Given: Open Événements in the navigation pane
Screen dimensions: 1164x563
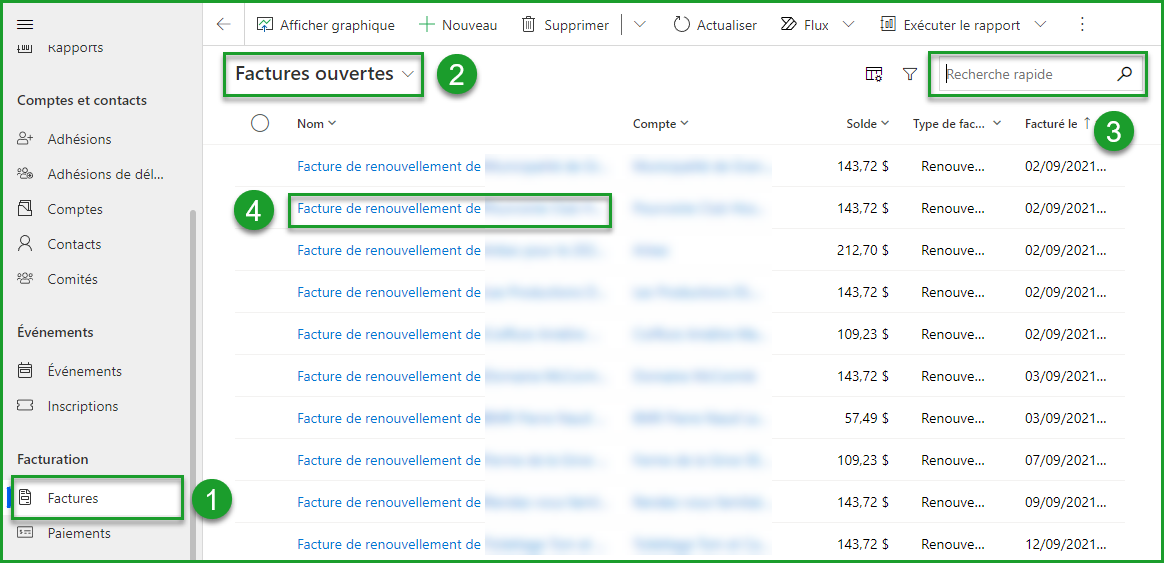Looking at the screenshot, I should (84, 371).
